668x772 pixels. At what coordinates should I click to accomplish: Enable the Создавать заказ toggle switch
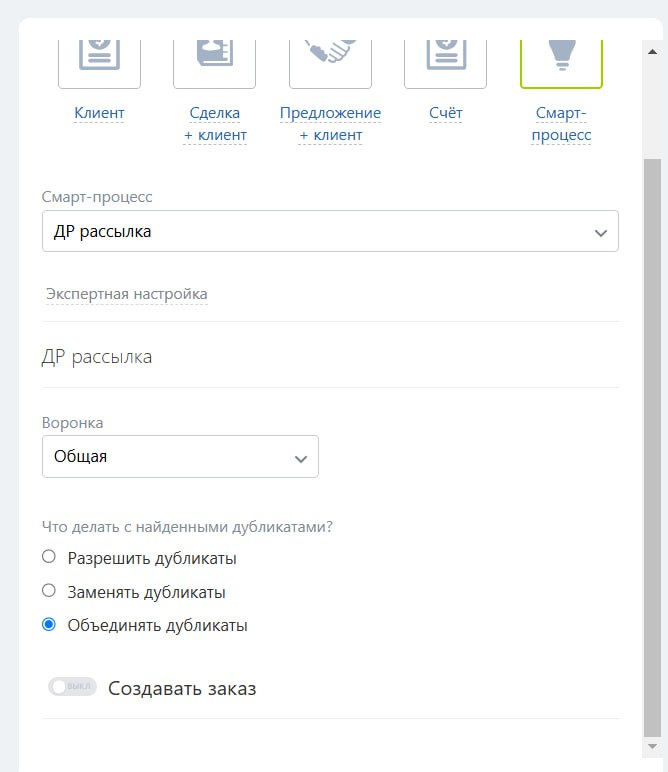72,687
